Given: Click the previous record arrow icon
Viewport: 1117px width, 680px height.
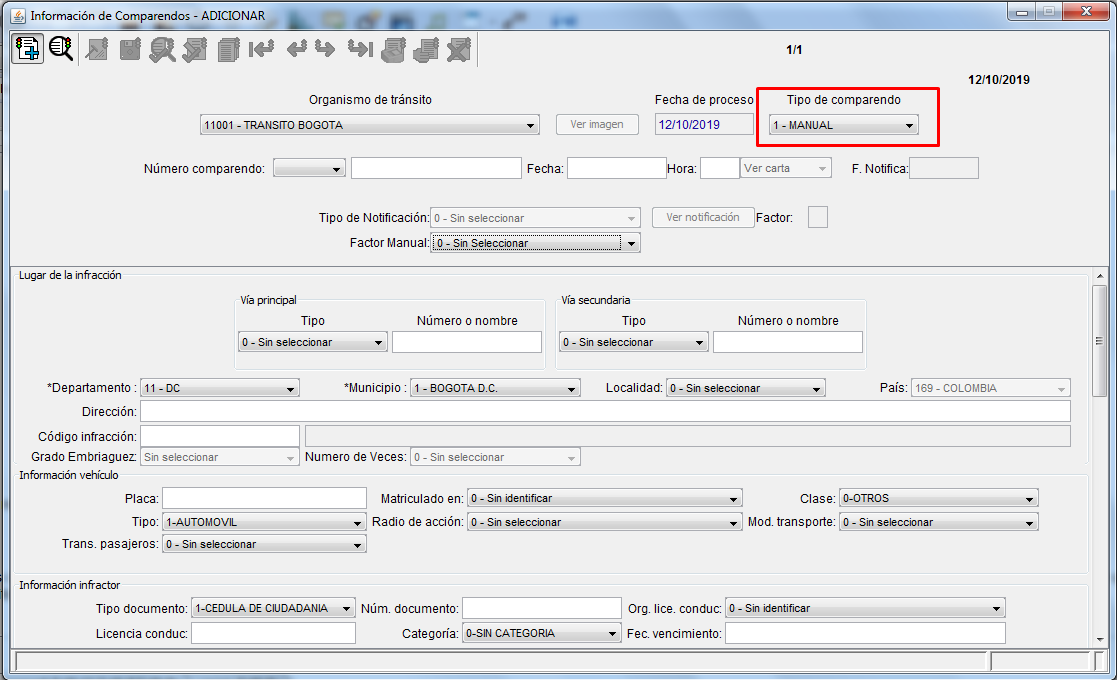Looking at the screenshot, I should (x=296, y=49).
